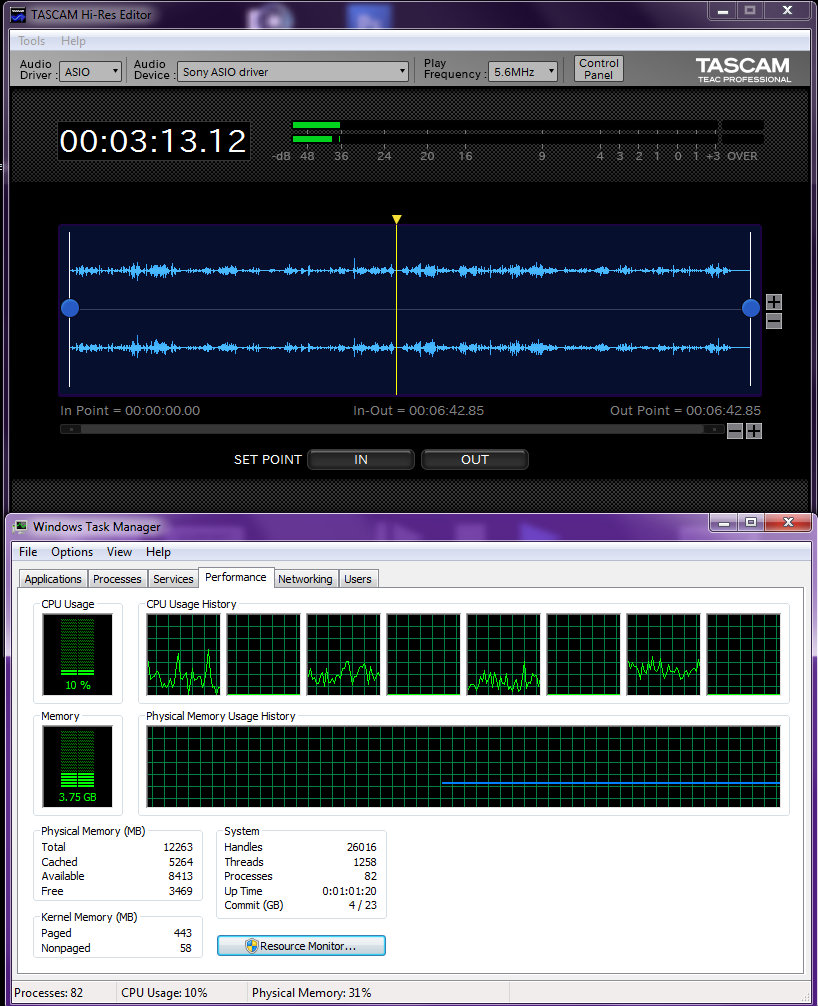Click the waveform vertical zoom-out minus icon
Viewport: 818px width, 1006px height.
coord(774,321)
